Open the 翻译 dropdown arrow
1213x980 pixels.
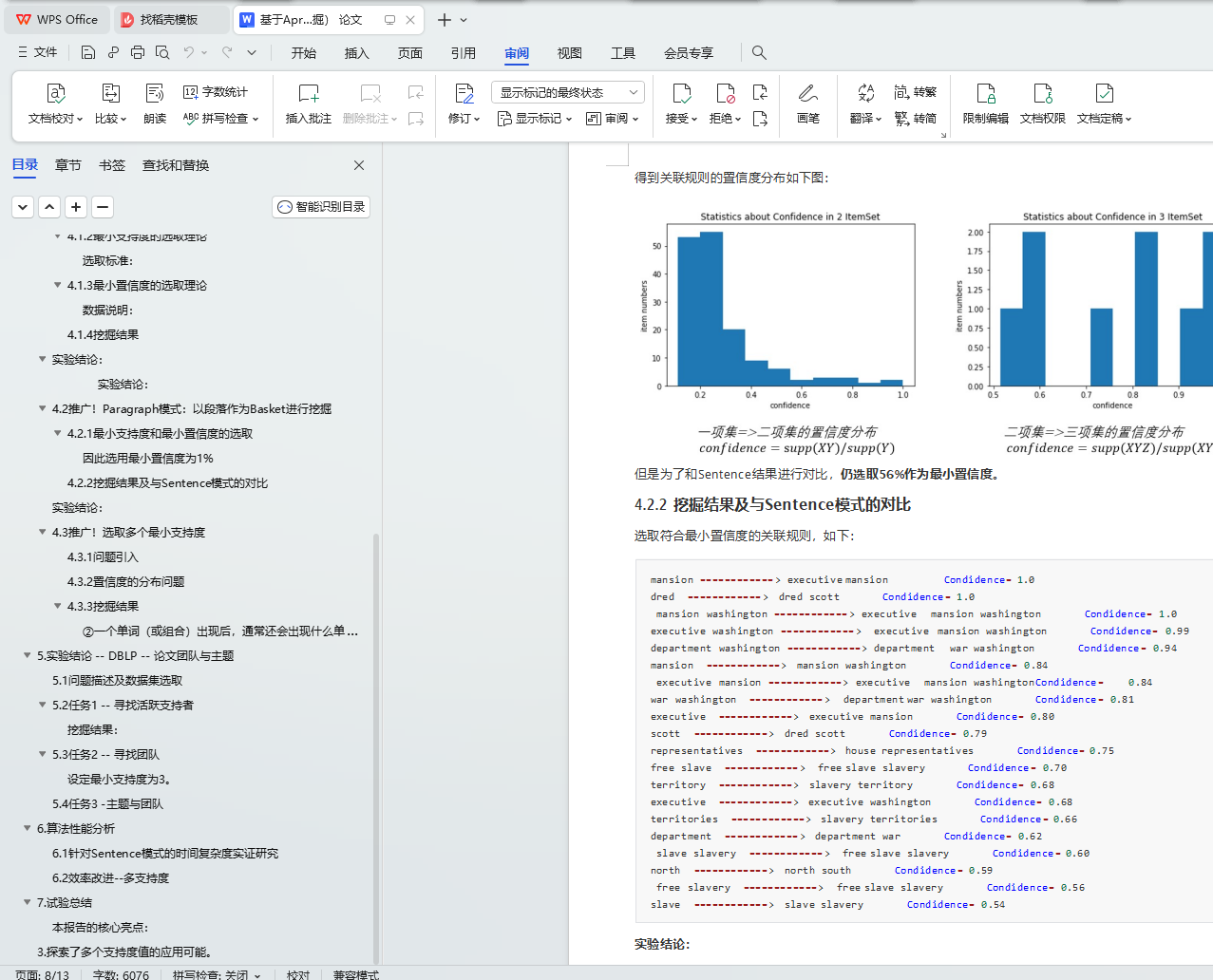tap(879, 120)
